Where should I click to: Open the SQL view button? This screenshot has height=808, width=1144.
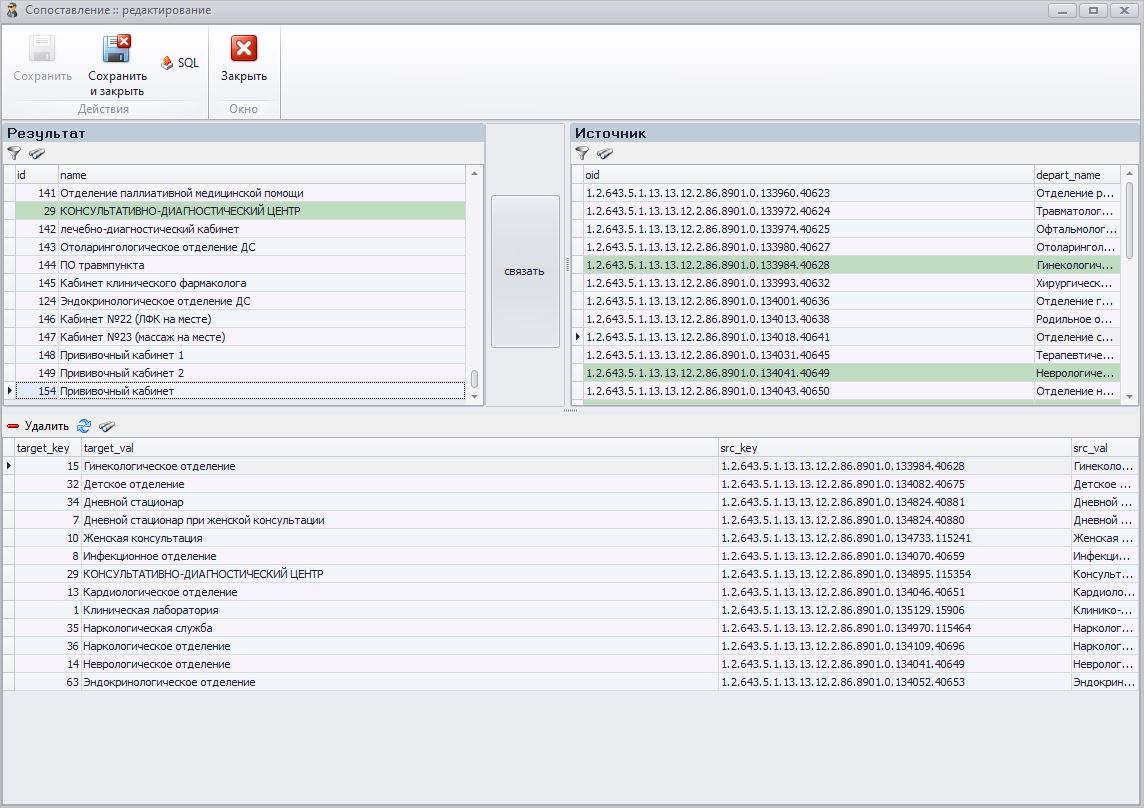coord(180,63)
